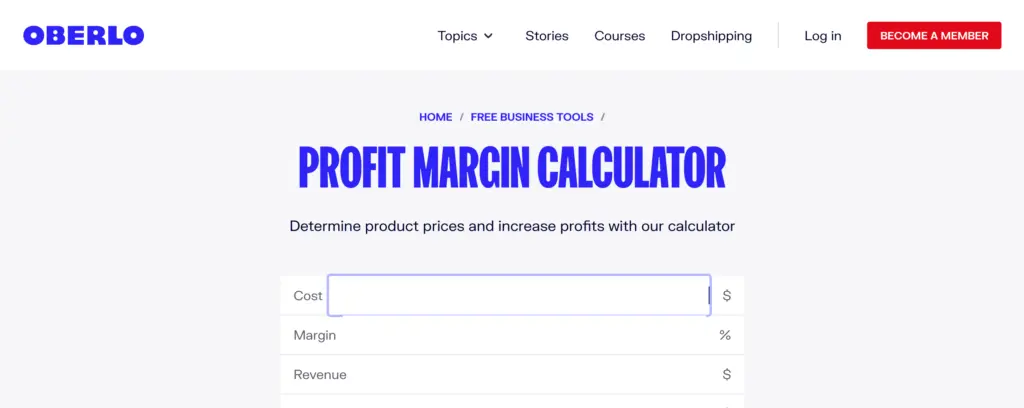Click the chevron arrow beside Topics

(489, 36)
